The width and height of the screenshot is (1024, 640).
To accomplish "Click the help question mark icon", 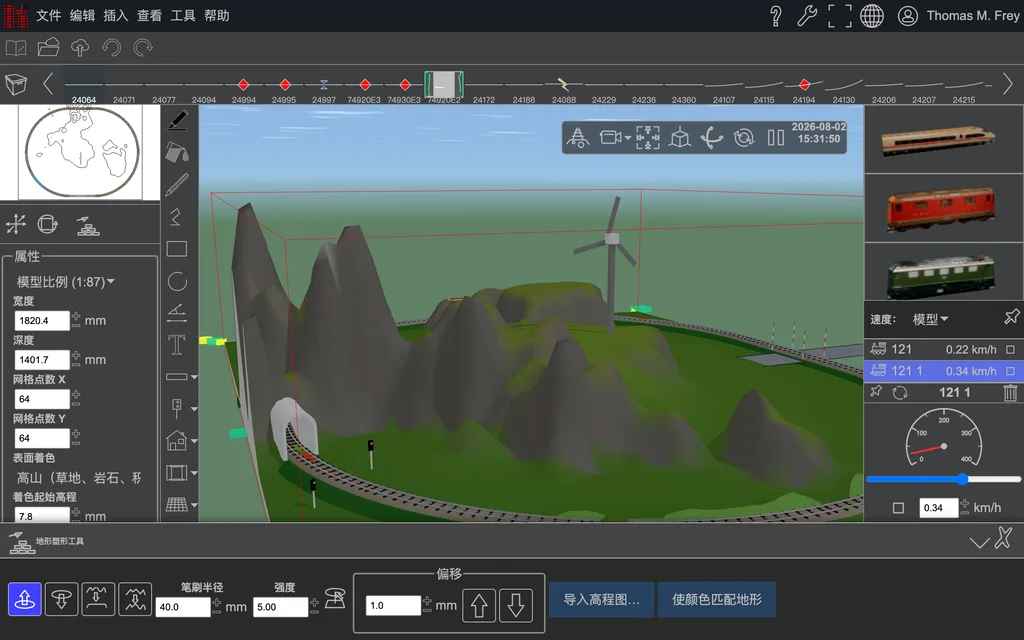I will coord(776,16).
